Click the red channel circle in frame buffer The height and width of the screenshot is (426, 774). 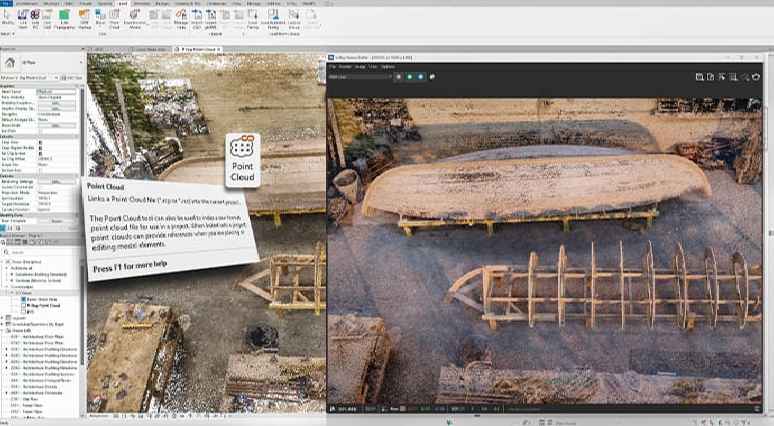tap(399, 76)
